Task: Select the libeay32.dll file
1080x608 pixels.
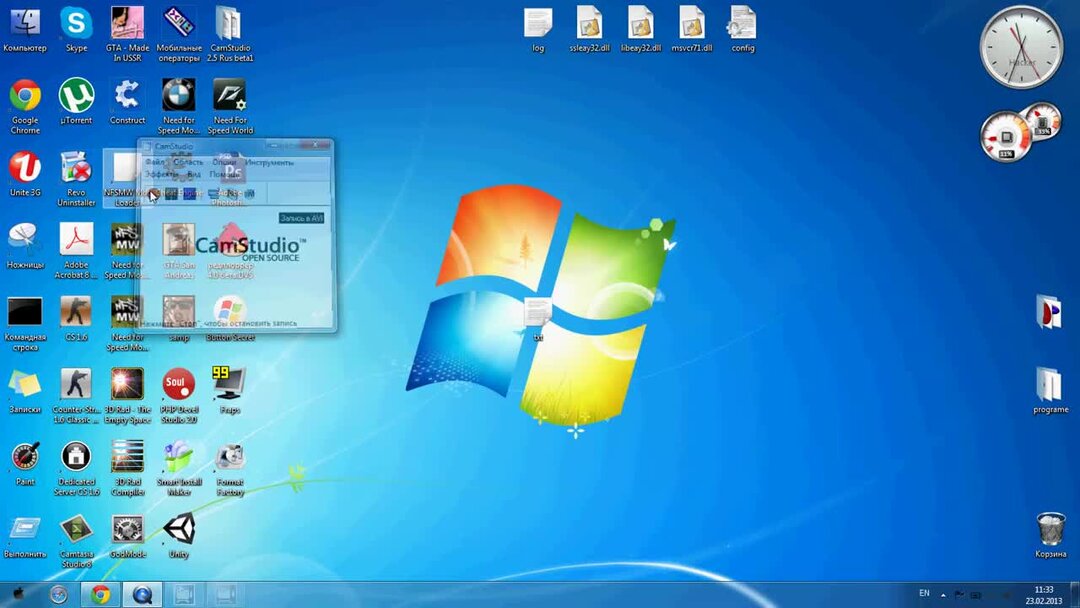Action: click(x=641, y=29)
